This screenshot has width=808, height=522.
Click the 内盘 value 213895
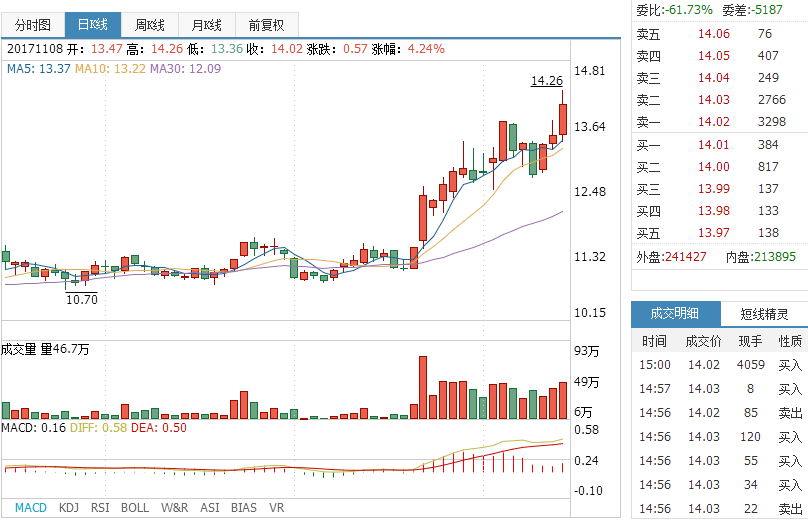[x=775, y=257]
